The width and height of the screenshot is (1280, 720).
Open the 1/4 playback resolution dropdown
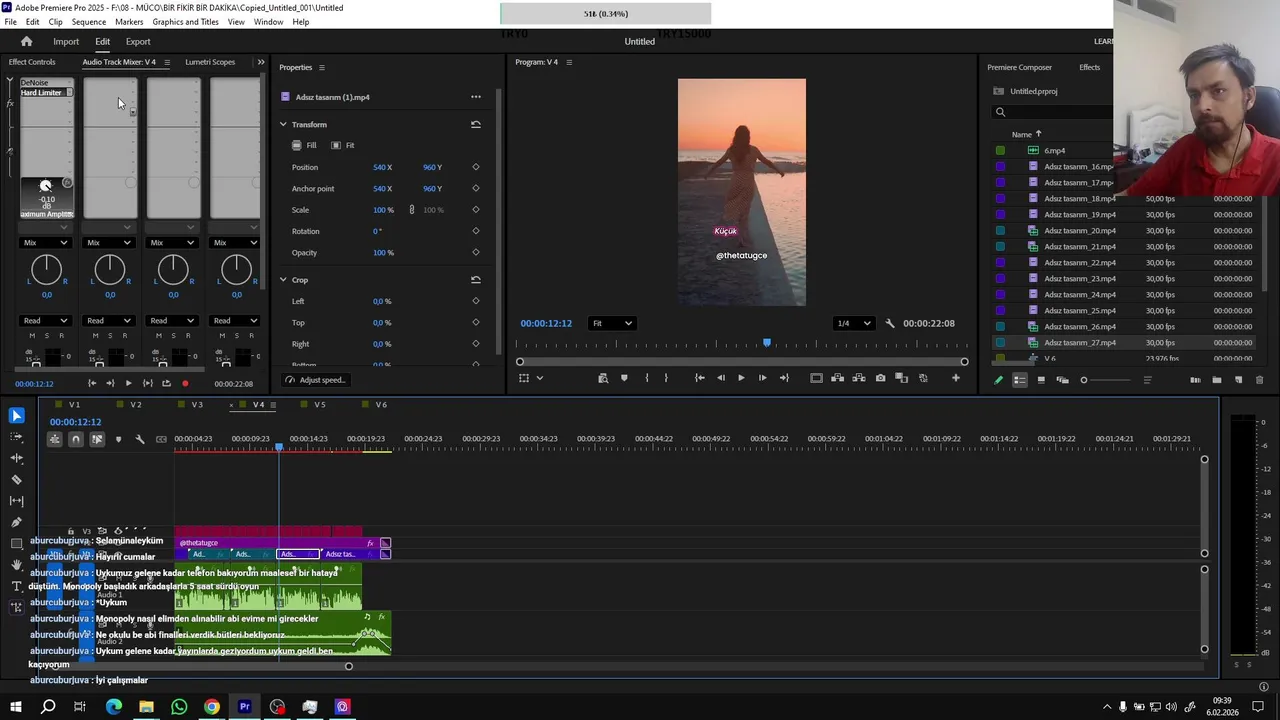[854, 323]
